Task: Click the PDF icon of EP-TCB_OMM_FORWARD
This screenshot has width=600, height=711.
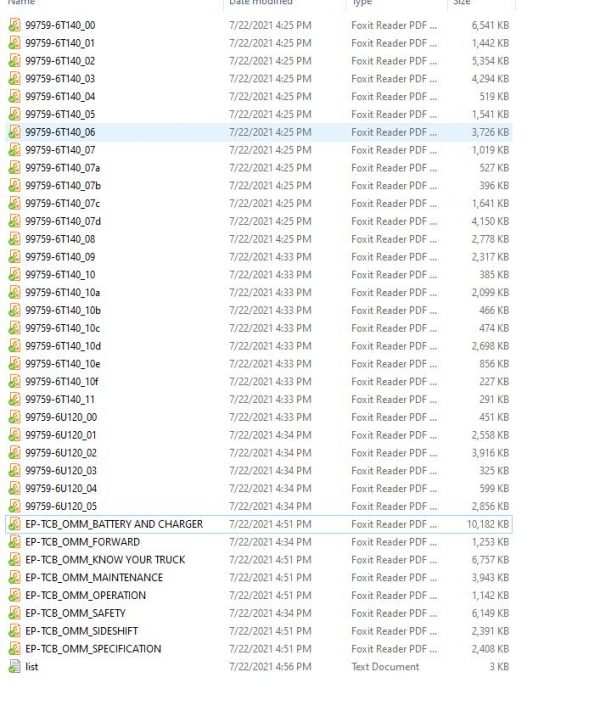Action: [x=15, y=542]
